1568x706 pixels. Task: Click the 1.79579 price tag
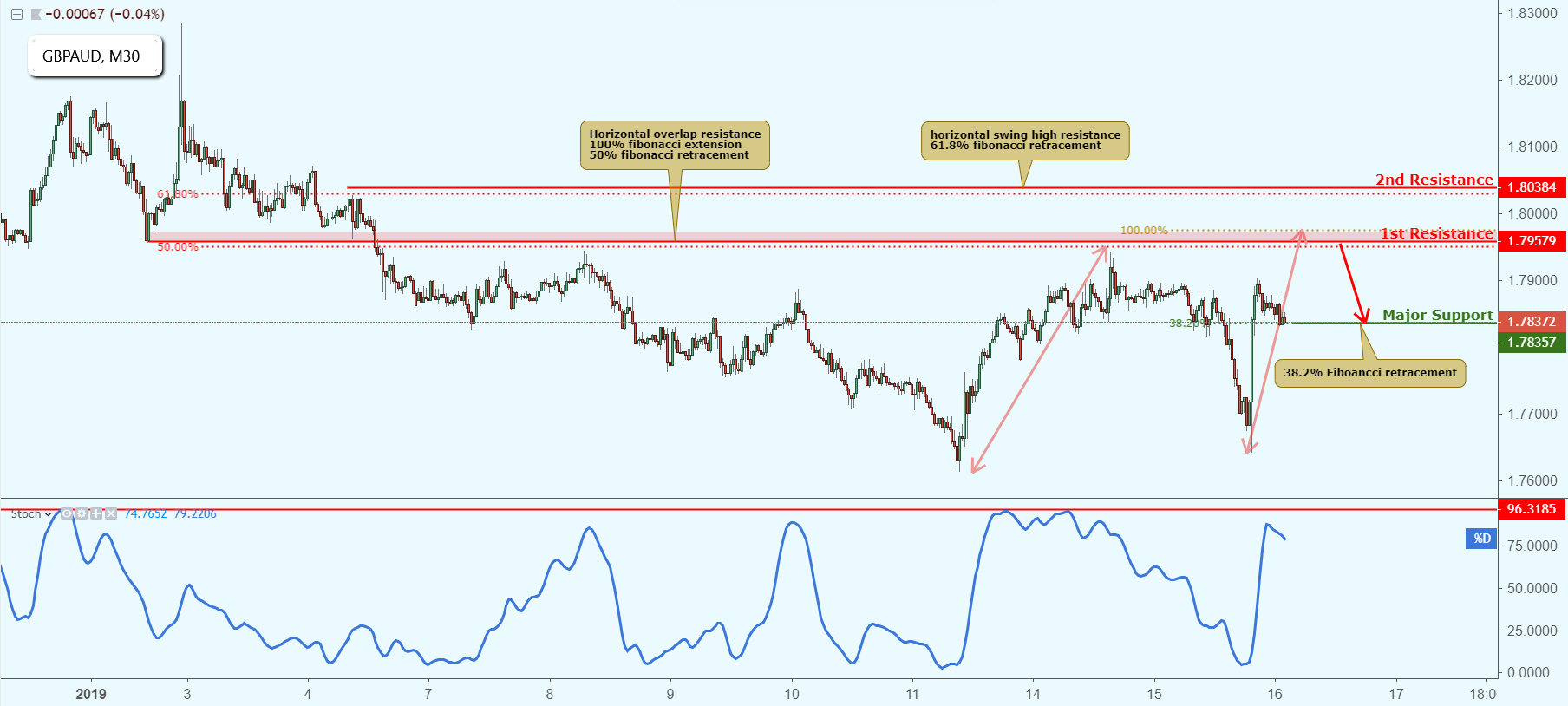click(x=1532, y=241)
